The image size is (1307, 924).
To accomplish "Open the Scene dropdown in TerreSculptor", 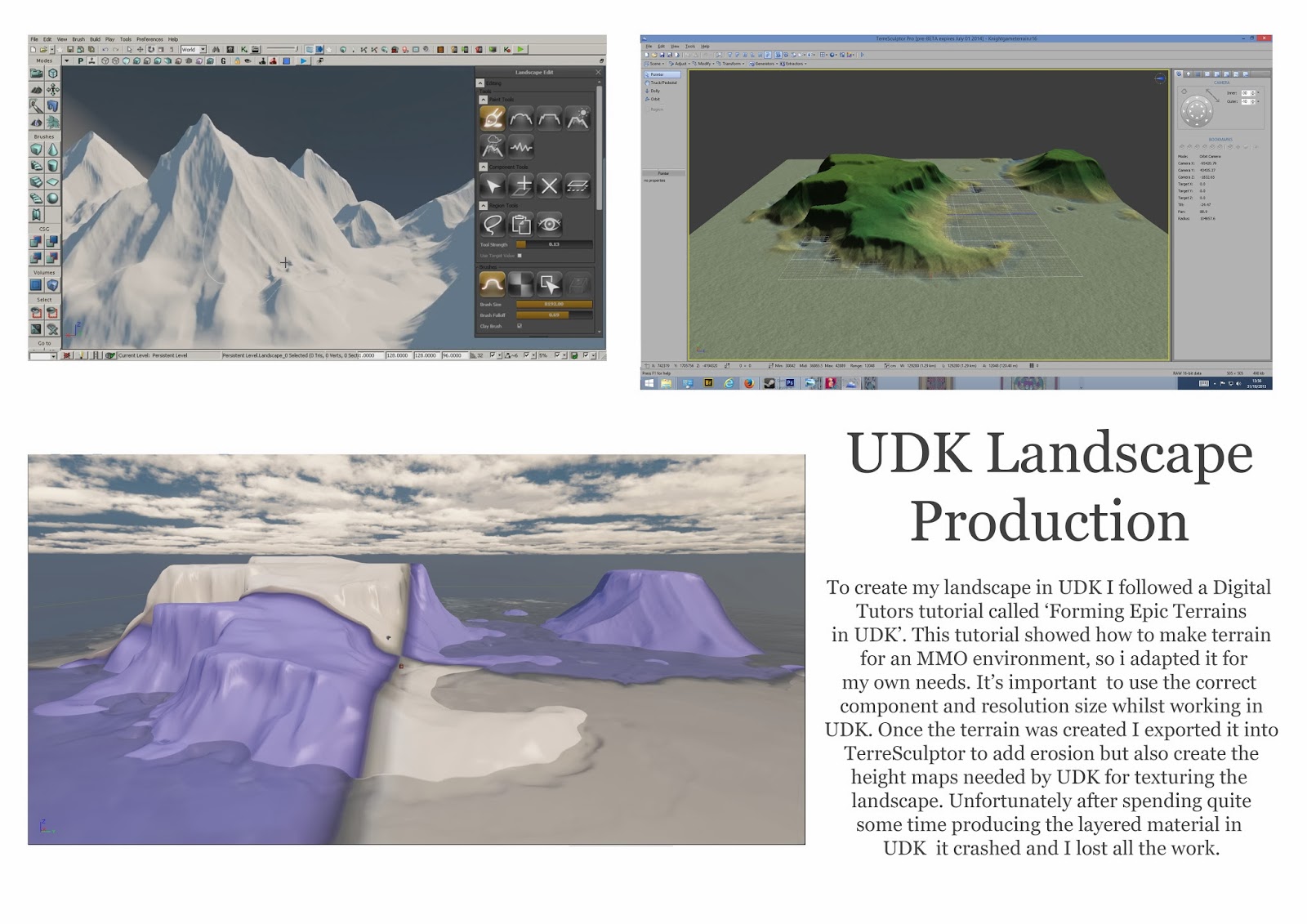I will [655, 64].
